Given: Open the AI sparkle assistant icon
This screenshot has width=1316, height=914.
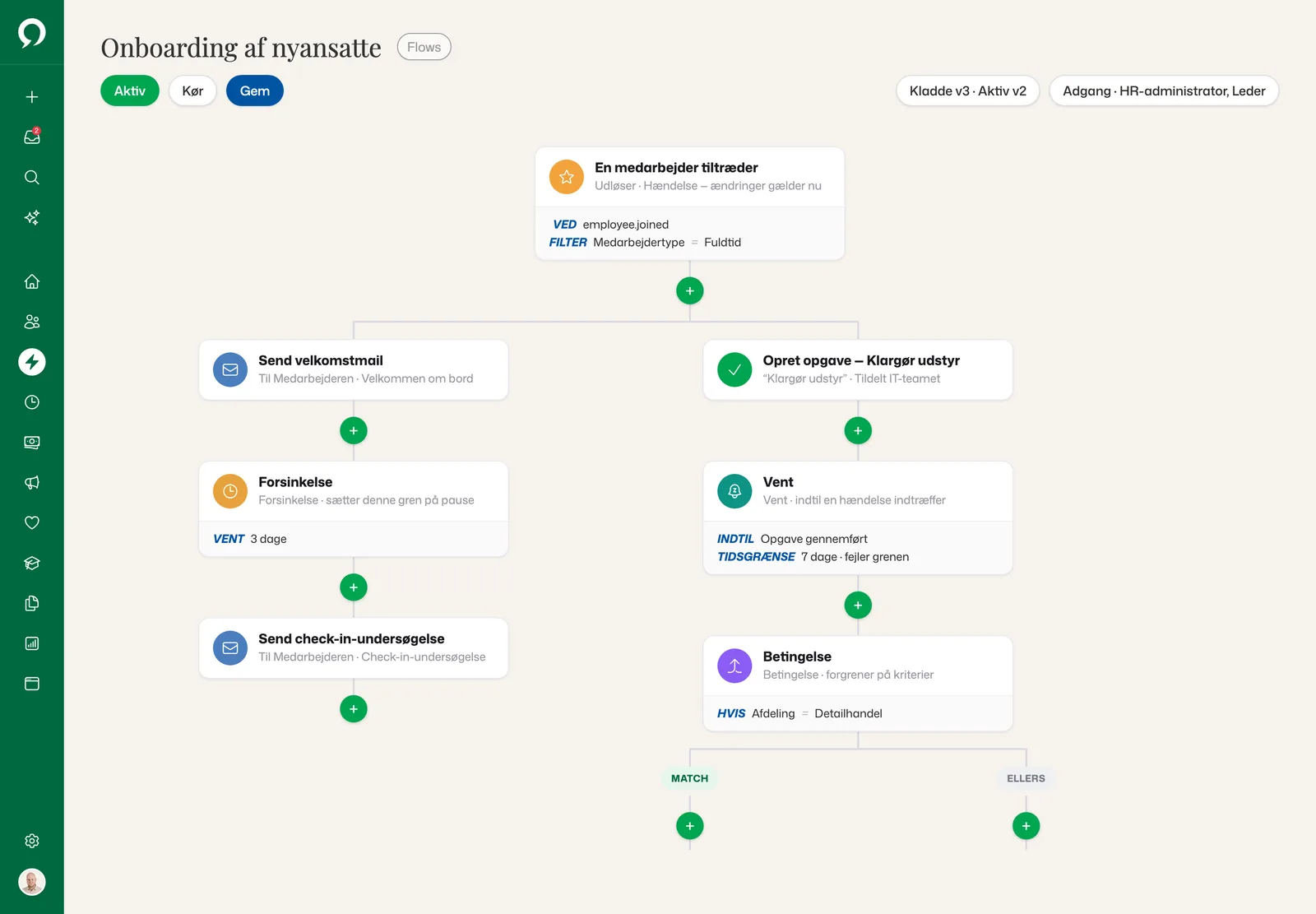Looking at the screenshot, I should [32, 218].
